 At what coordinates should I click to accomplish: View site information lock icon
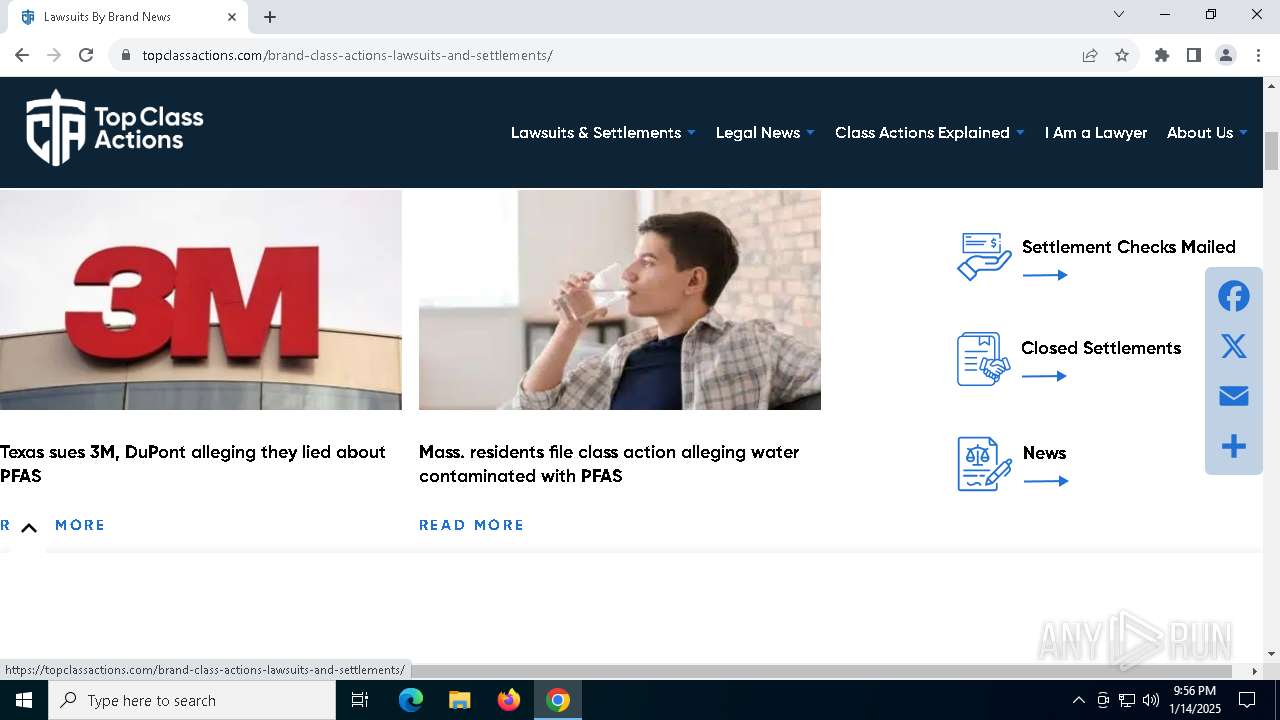click(x=126, y=55)
